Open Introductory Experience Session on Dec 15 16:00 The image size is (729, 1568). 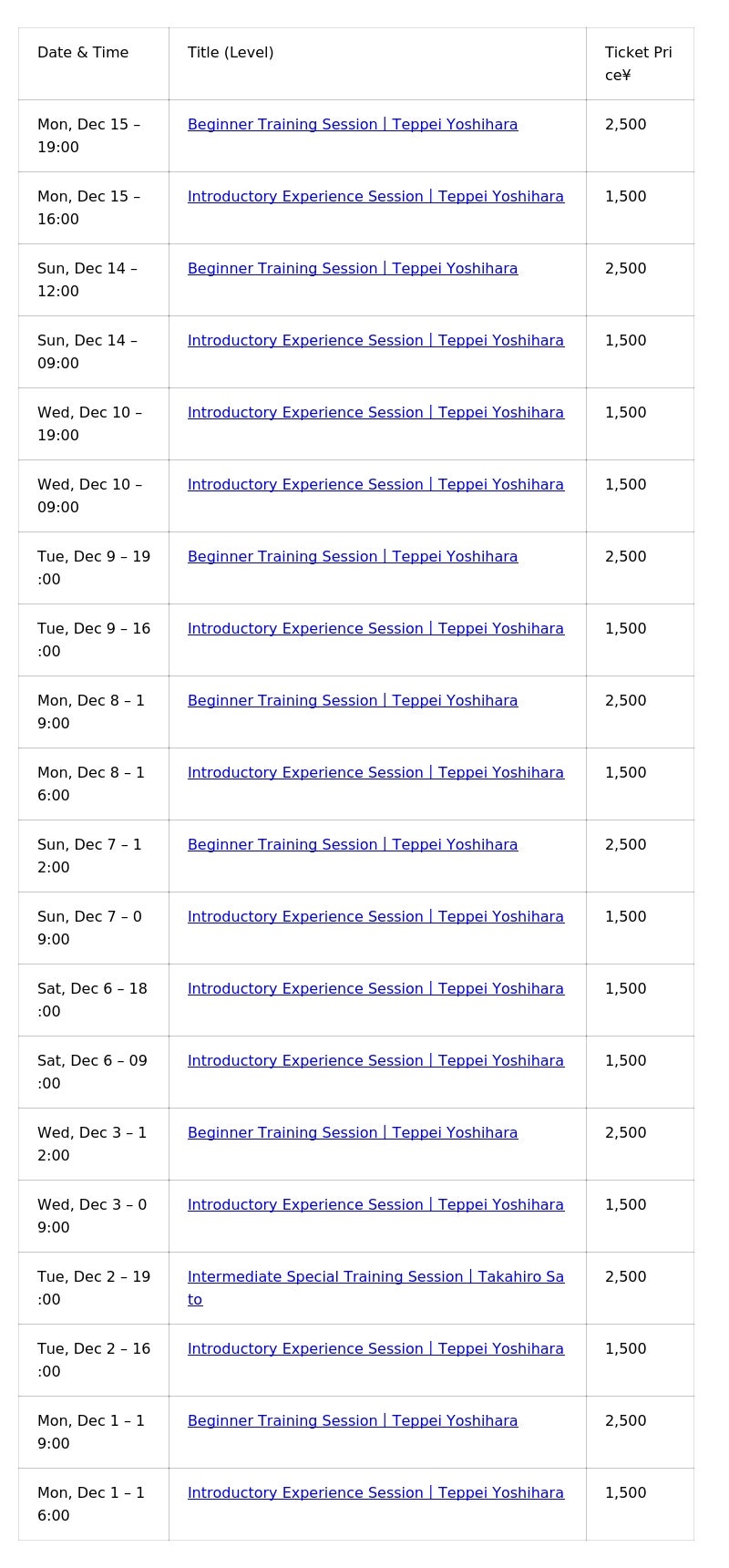375,197
